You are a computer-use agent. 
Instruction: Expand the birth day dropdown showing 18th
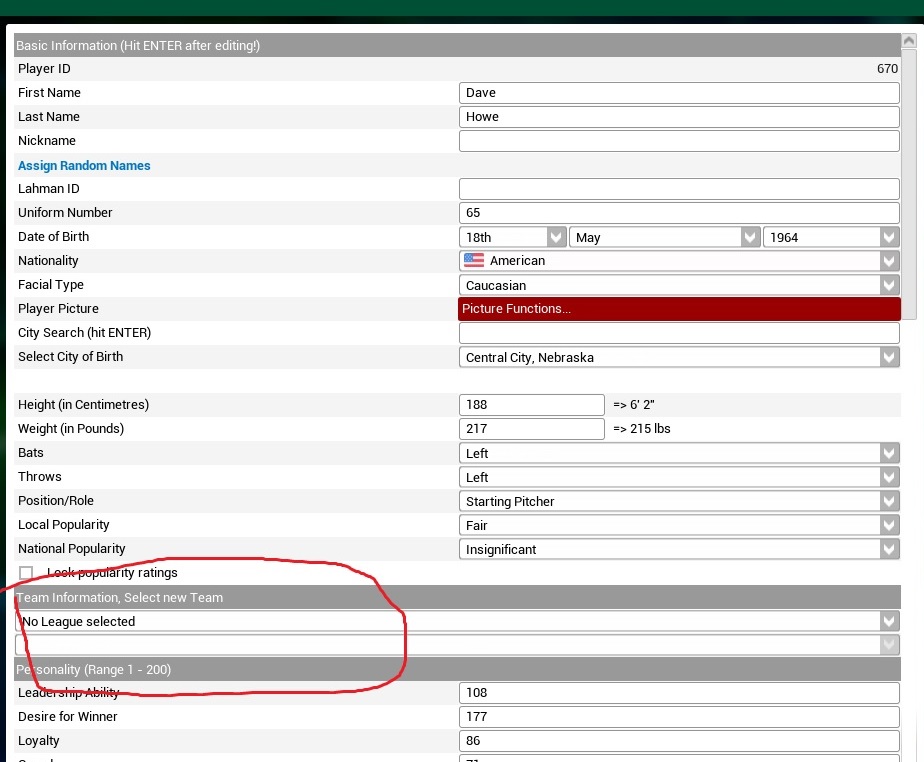click(513, 237)
